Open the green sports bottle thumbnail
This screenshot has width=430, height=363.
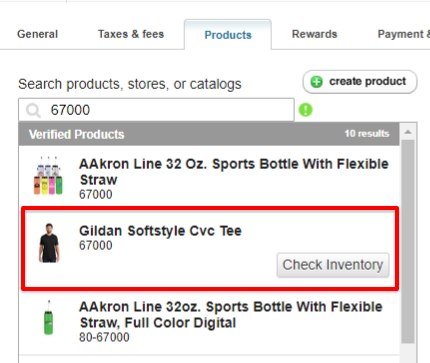[49, 318]
